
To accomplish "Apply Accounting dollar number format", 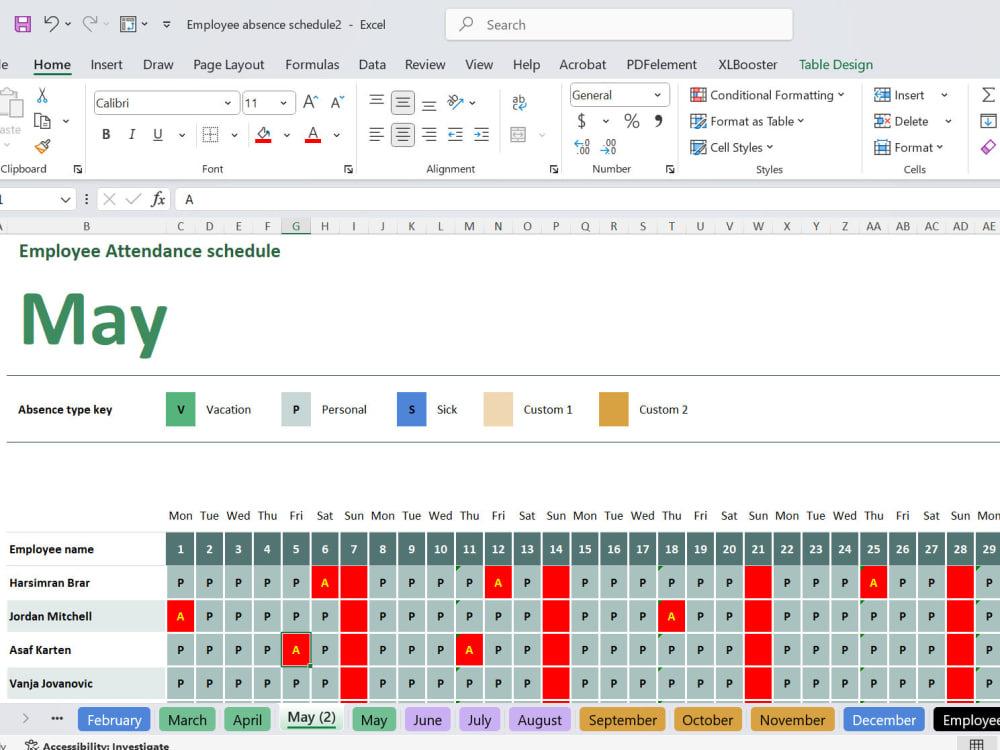I will tap(581, 121).
